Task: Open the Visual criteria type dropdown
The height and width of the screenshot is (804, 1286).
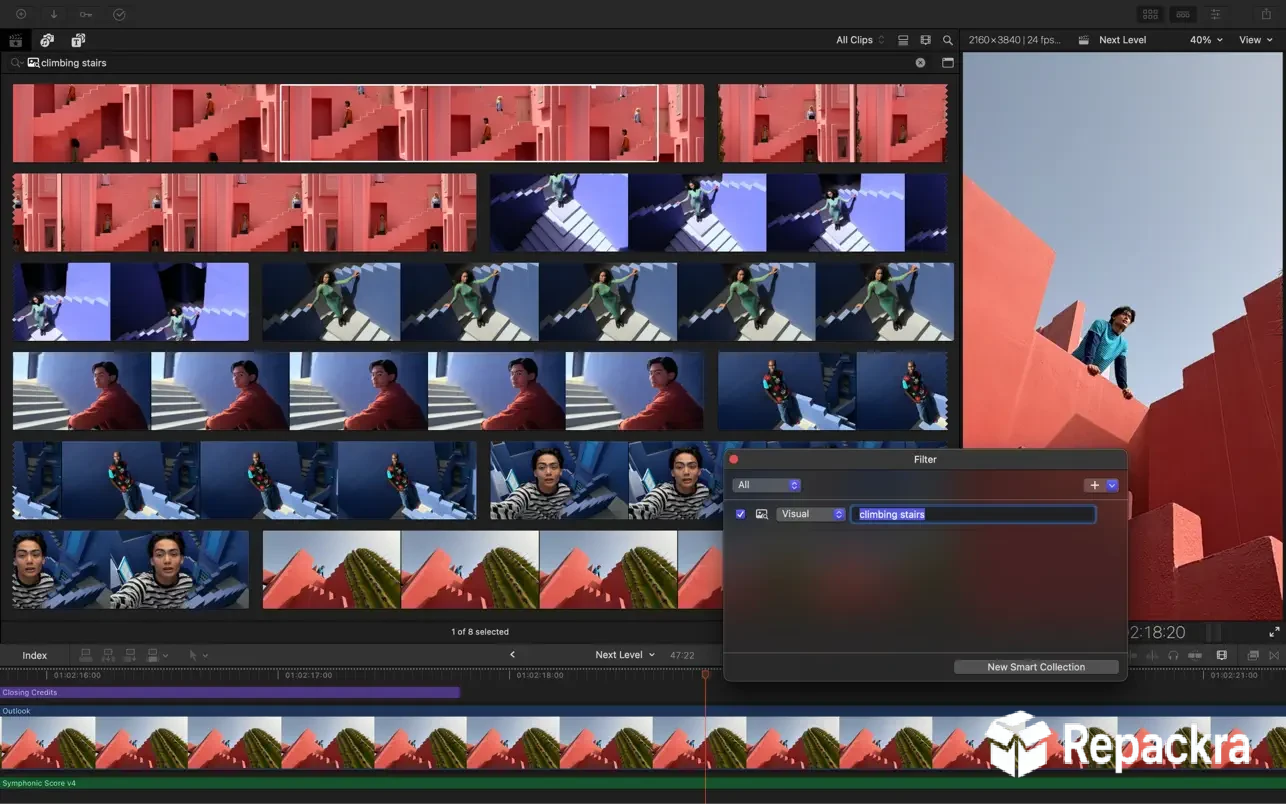Action: [811, 514]
